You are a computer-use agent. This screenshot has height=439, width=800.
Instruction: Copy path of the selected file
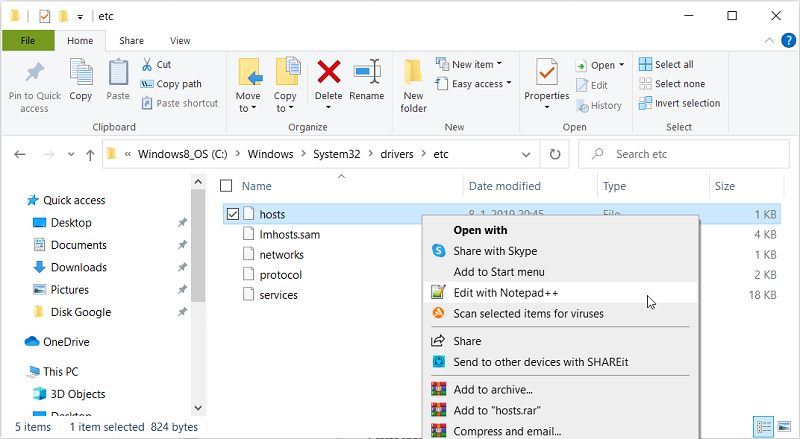tap(171, 84)
